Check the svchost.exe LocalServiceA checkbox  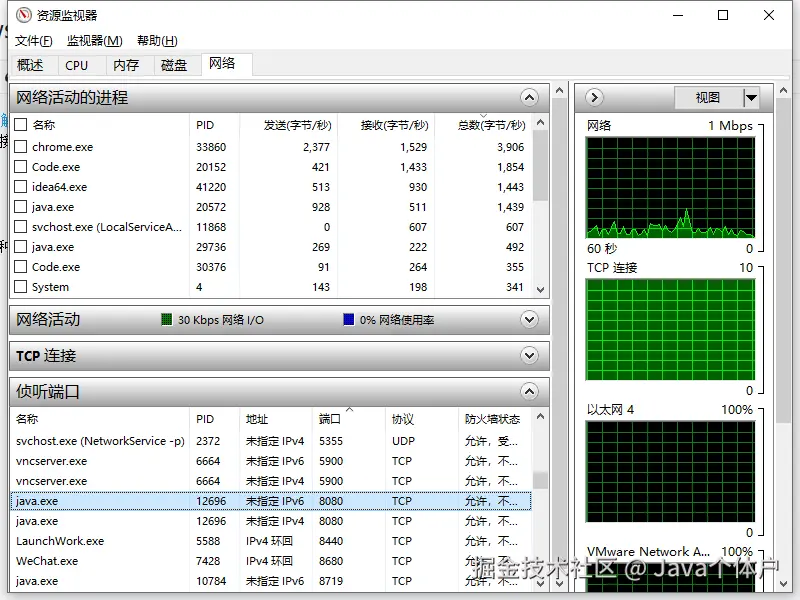[20, 227]
